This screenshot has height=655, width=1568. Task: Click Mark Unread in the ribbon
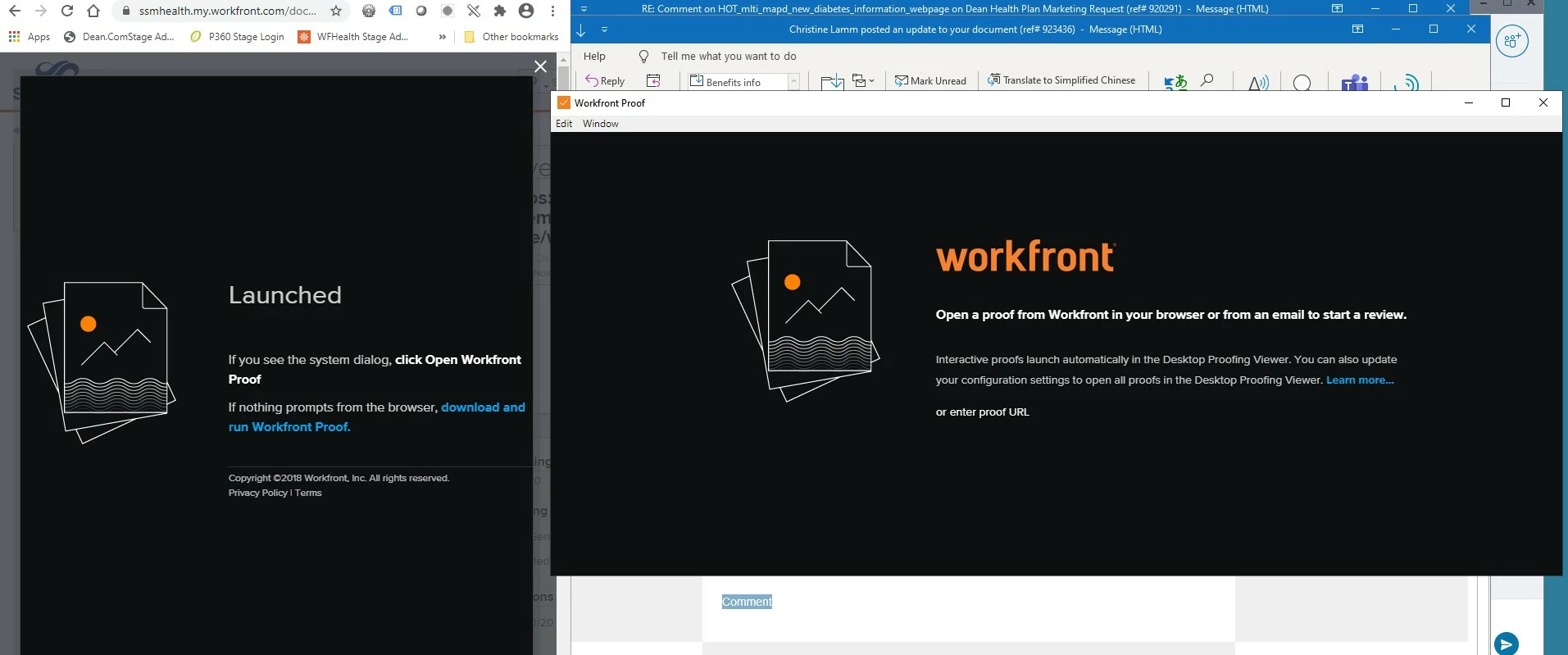[930, 80]
